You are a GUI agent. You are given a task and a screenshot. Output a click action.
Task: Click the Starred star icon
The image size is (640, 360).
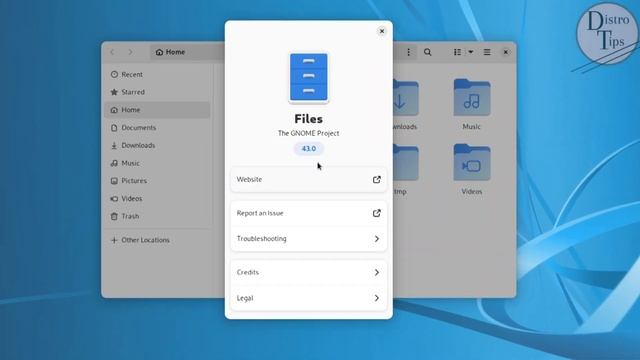coord(114,92)
